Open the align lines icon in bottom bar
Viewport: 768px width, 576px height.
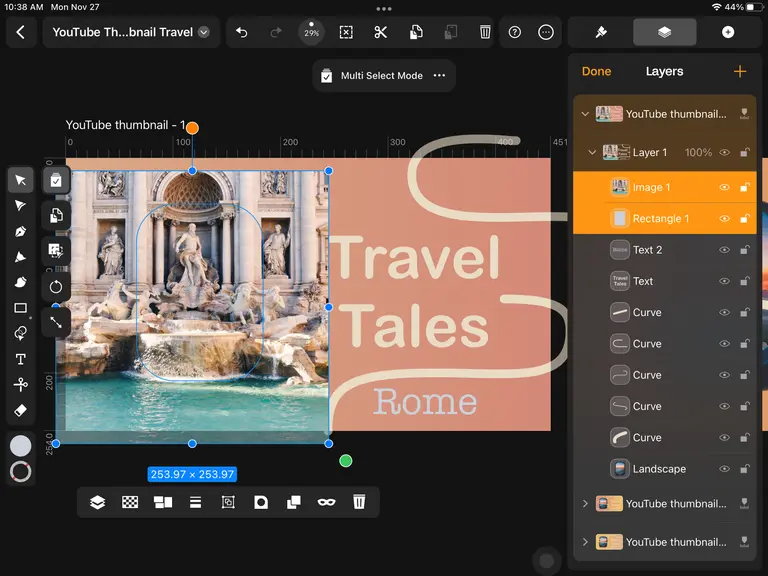195,502
